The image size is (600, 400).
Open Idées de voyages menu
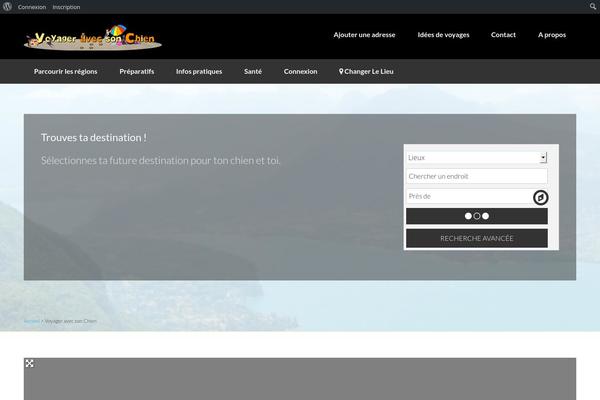[443, 35]
